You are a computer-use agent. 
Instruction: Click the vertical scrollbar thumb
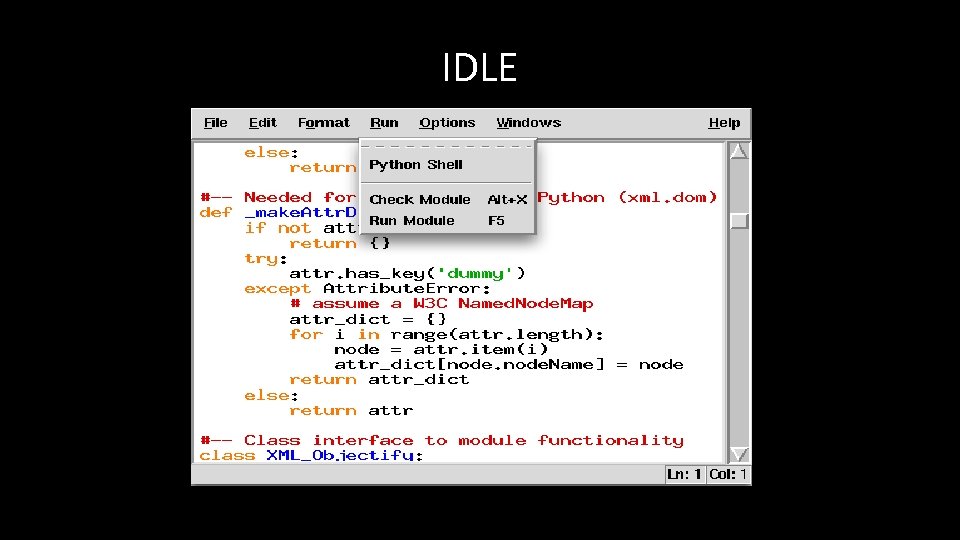point(739,220)
